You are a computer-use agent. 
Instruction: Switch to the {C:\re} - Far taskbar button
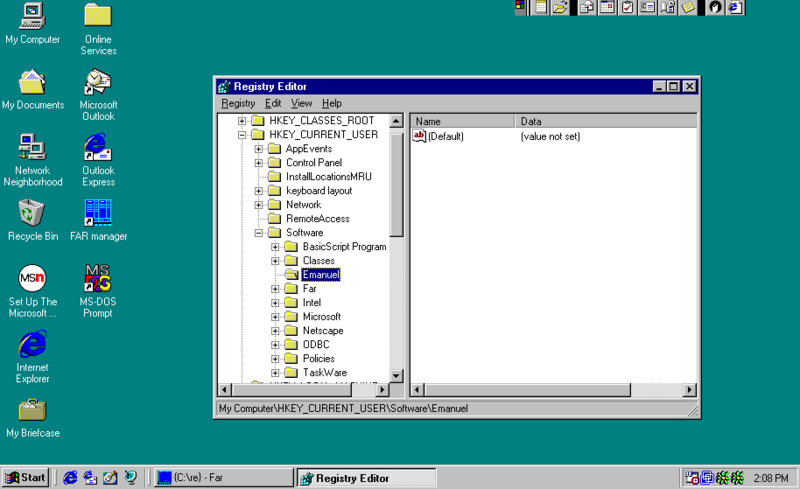click(223, 478)
